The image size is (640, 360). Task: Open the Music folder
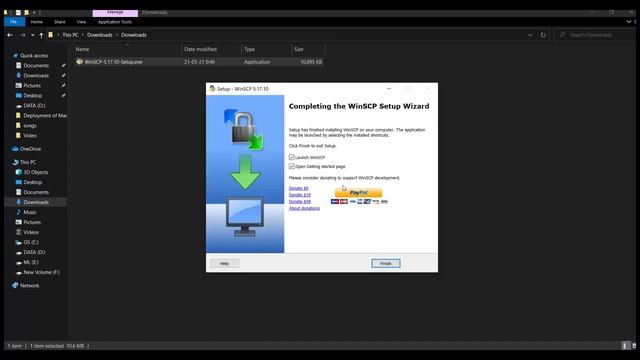pos(30,212)
